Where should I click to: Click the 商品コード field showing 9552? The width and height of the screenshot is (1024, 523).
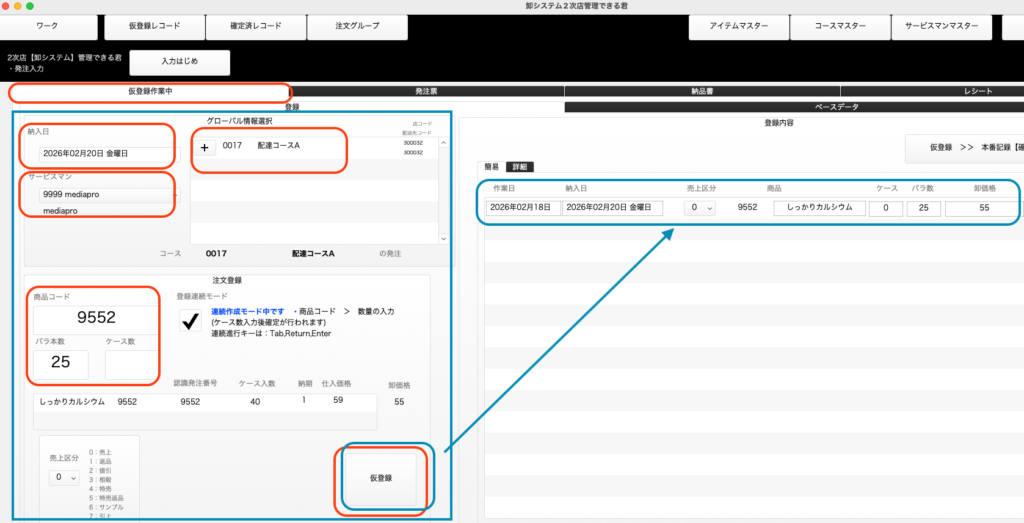96,317
